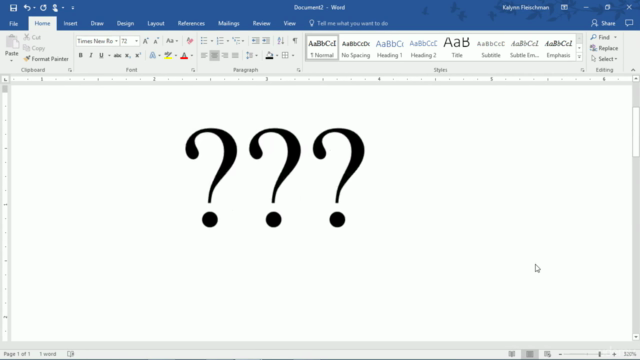This screenshot has height=360, width=640.
Task: Click the 1 word count in status bar
Action: 48,354
